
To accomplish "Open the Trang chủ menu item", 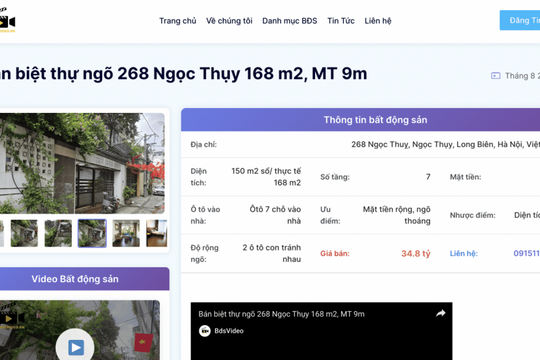I will click(177, 21).
